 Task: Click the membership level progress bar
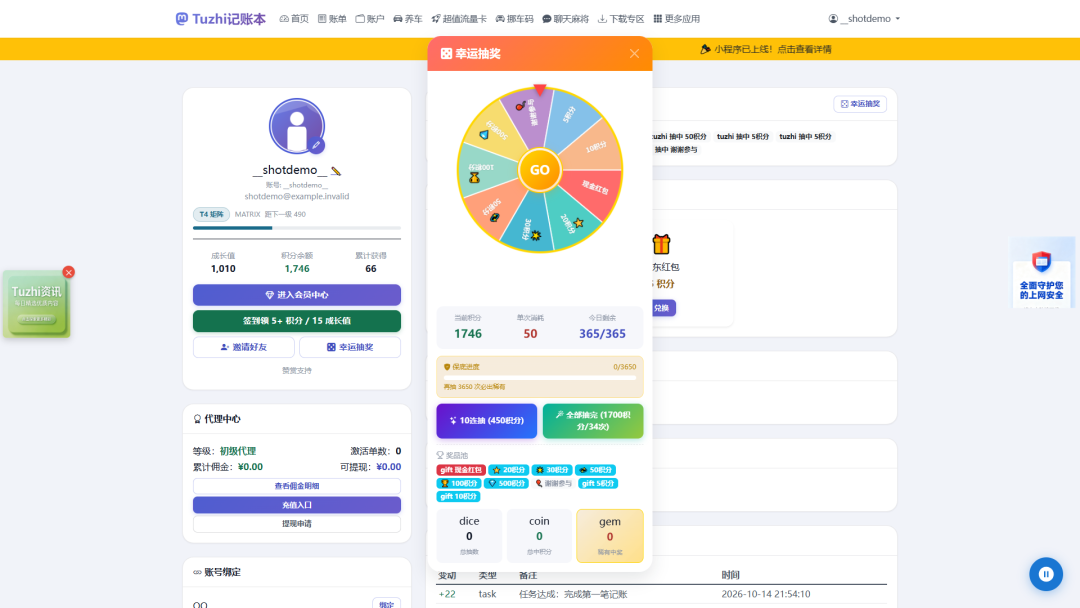(x=297, y=228)
